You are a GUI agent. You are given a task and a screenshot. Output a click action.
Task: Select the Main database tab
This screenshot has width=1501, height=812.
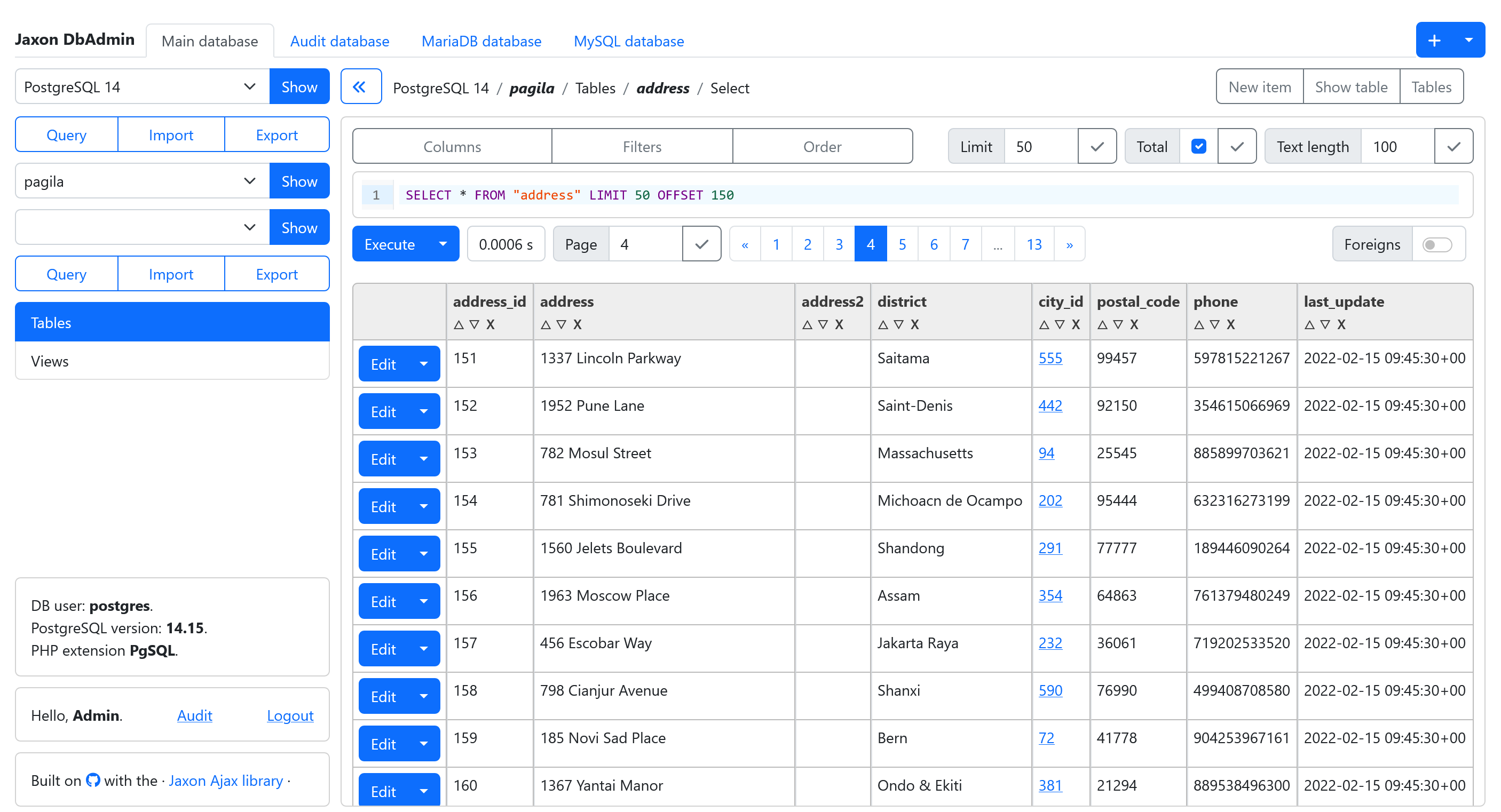[210, 41]
